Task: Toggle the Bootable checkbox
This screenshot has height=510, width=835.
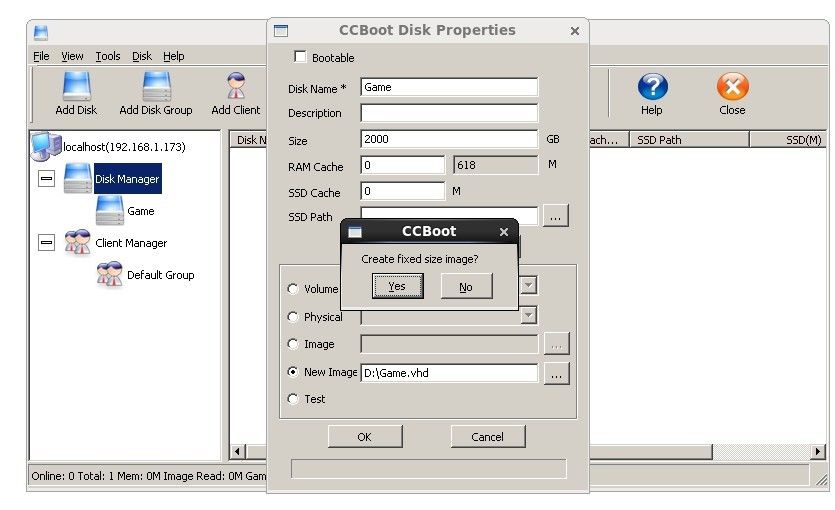Action: 300,56
